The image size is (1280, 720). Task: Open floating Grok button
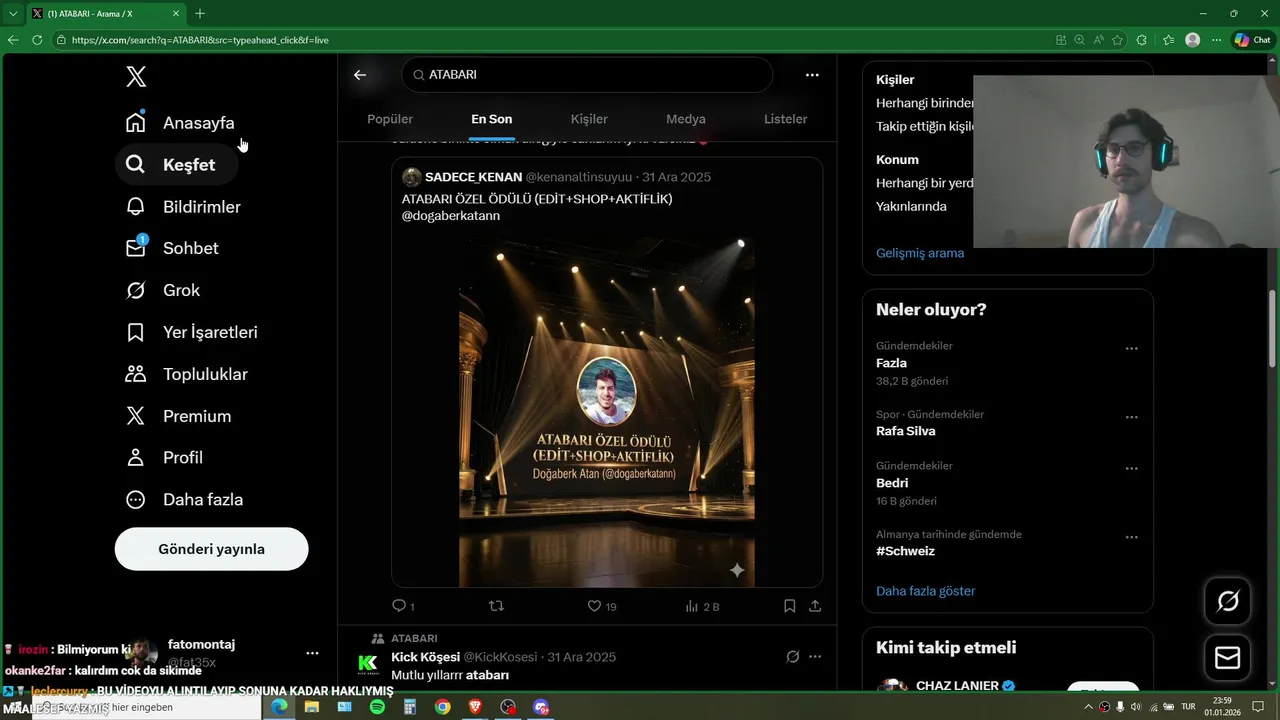click(x=1227, y=601)
